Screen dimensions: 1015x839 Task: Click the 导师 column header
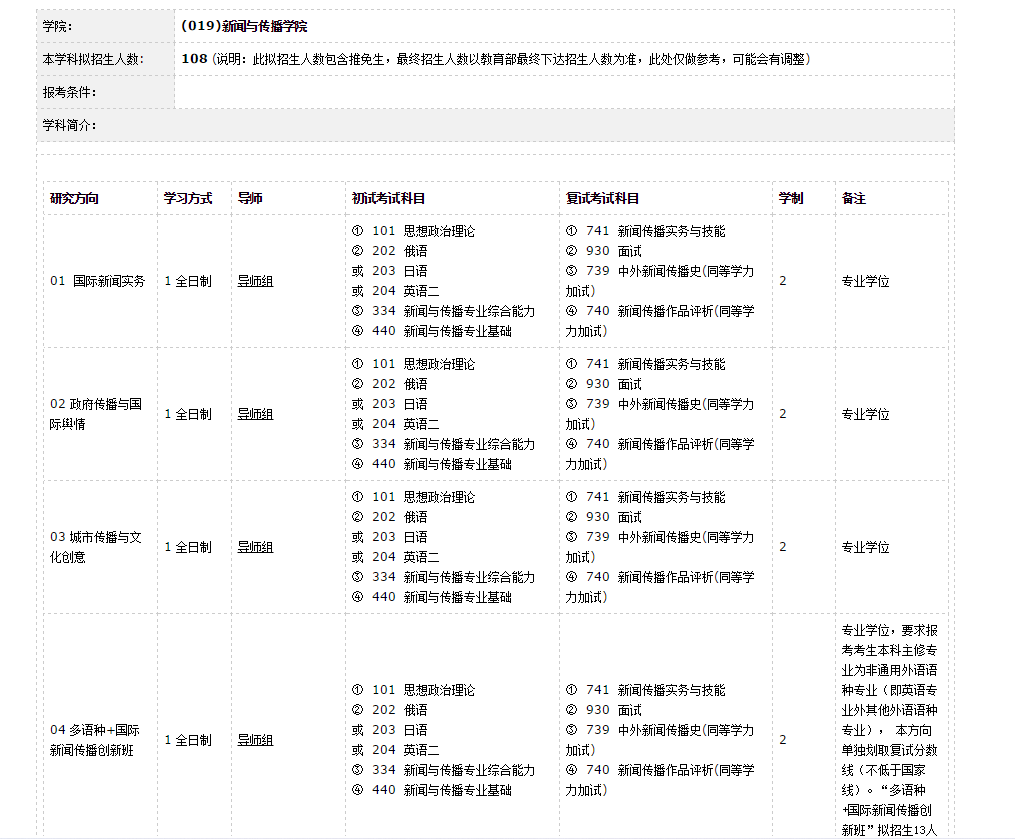250,198
